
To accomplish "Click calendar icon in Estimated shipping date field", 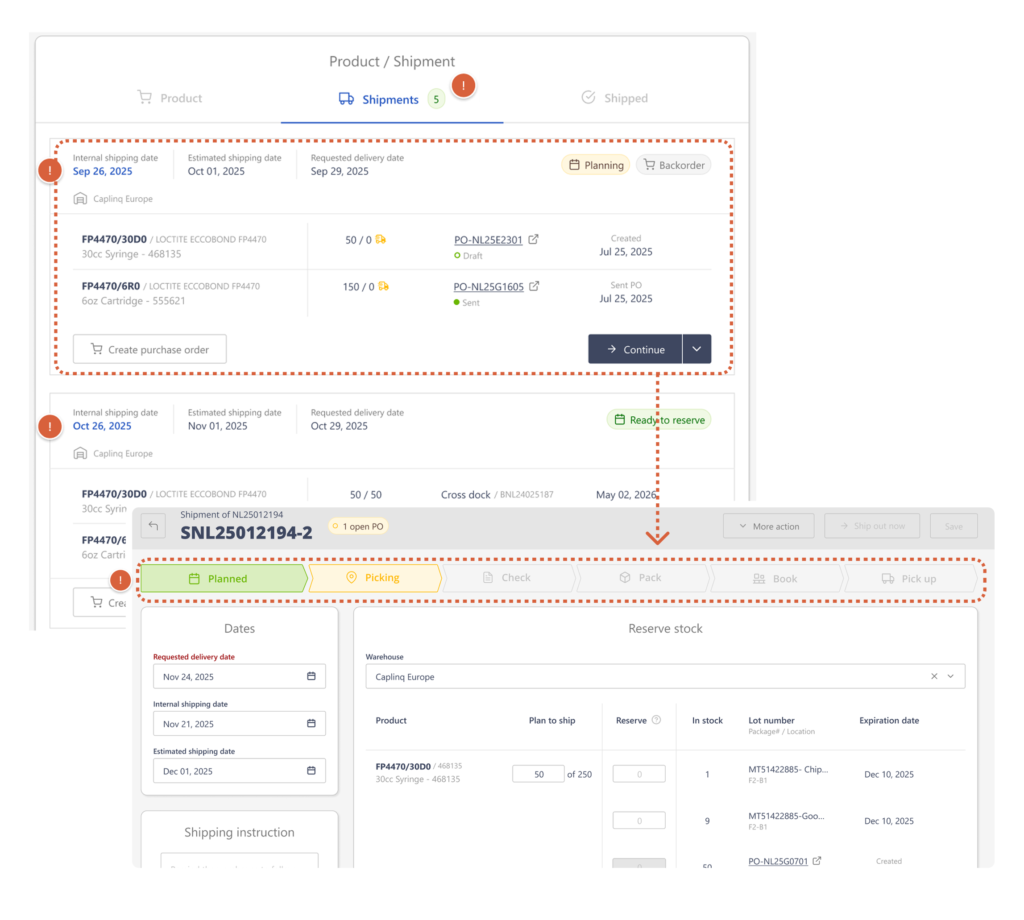I will pos(311,771).
